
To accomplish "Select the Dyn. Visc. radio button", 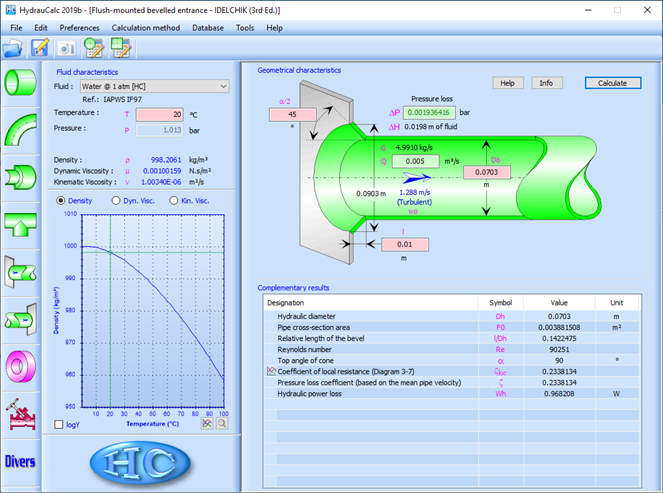I will (116, 200).
